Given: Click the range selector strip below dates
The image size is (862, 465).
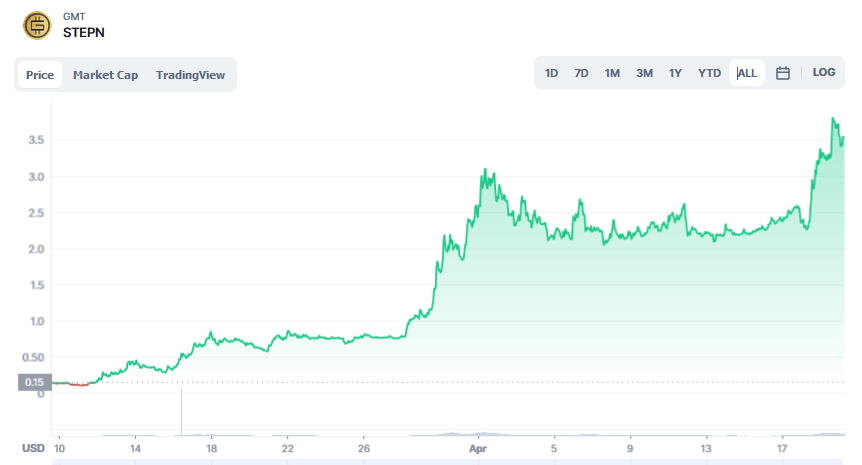Looking at the screenshot, I should pyautogui.click(x=448, y=462).
